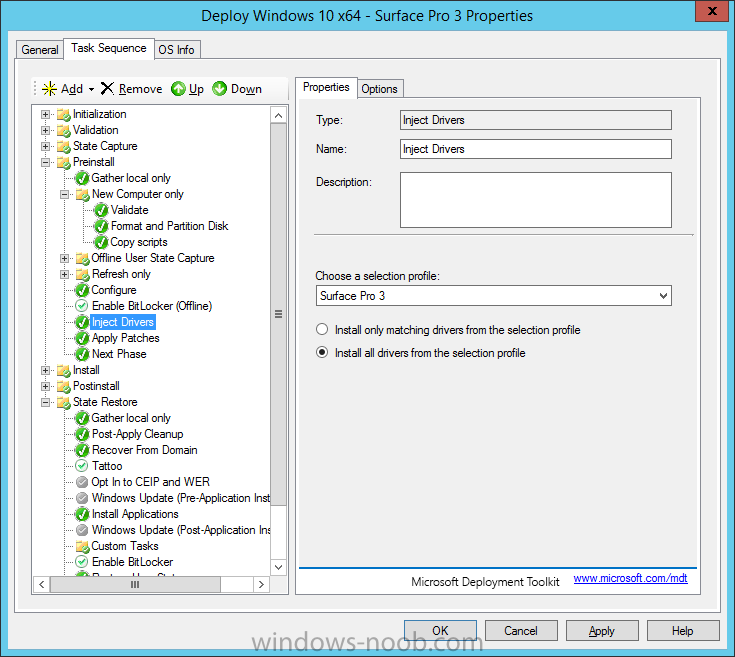Click the green Down arrow icon
Image resolution: width=735 pixels, height=657 pixels.
(x=219, y=89)
